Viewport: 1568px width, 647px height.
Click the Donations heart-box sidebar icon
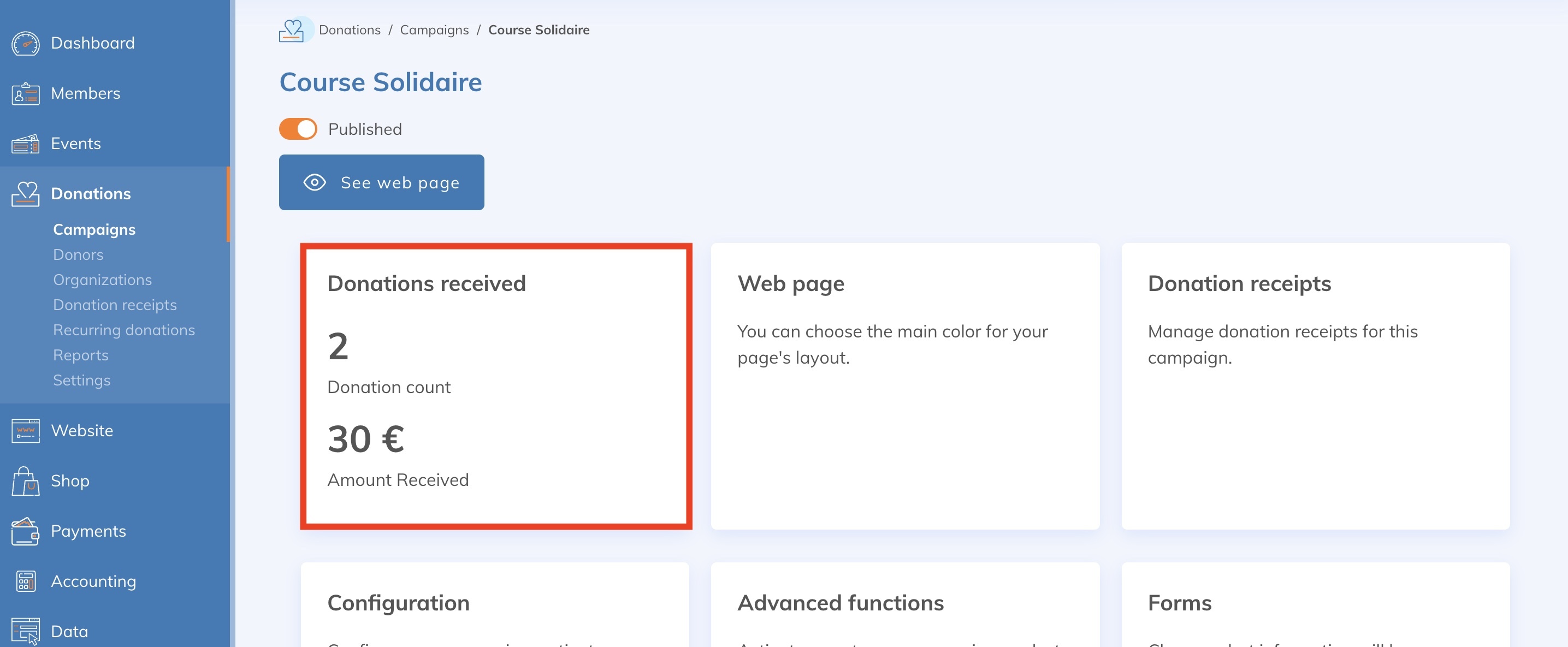26,194
